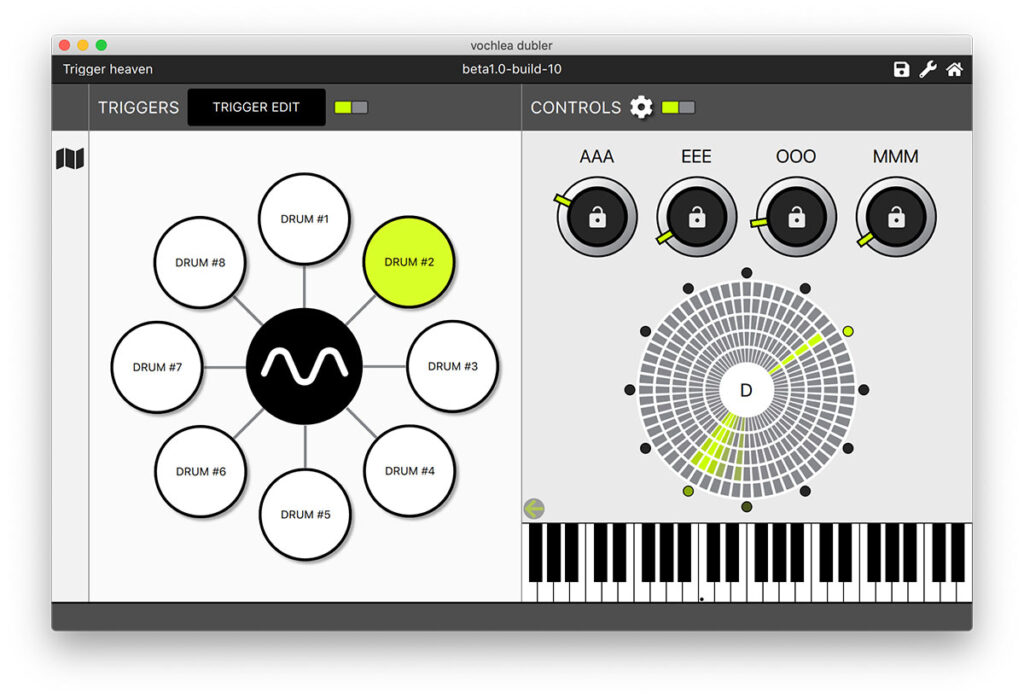Toggle the CONTROLS on/off switch
The image size is (1024, 699).
point(678,107)
